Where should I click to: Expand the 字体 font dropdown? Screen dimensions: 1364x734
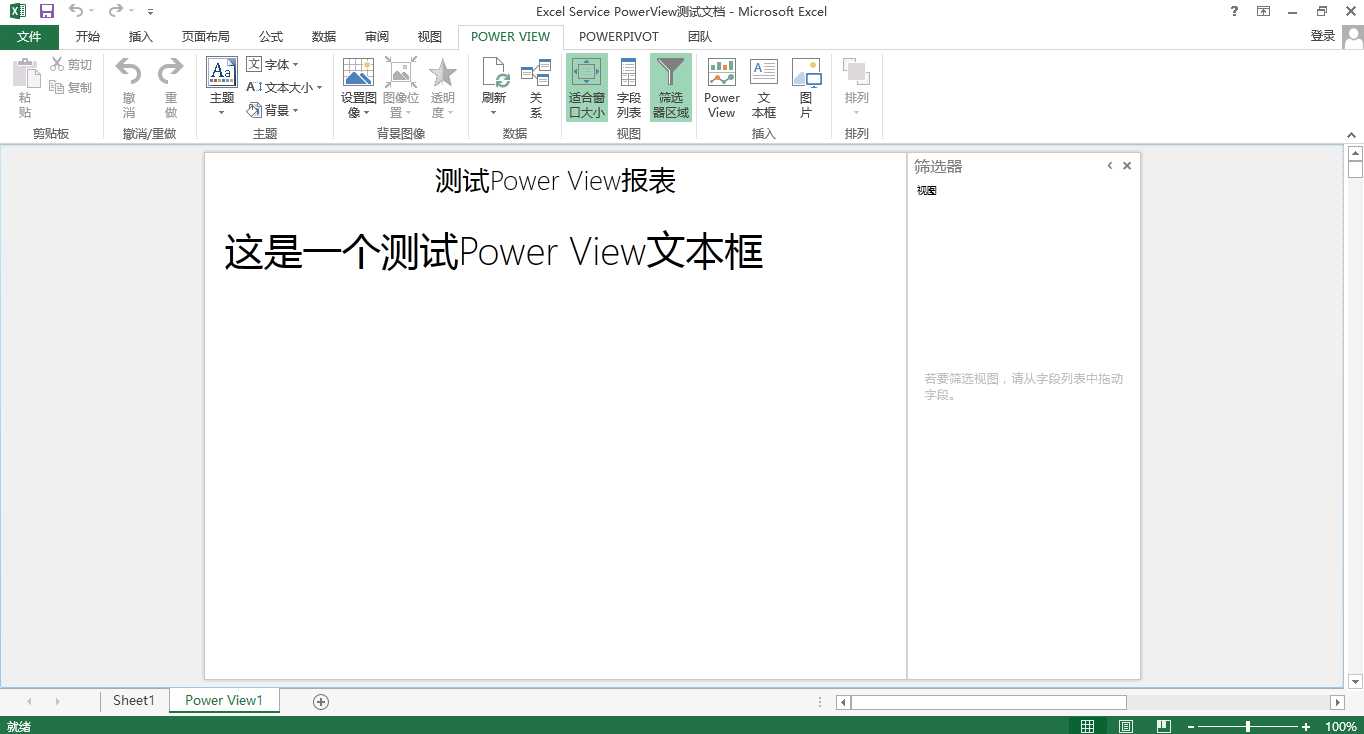273,64
